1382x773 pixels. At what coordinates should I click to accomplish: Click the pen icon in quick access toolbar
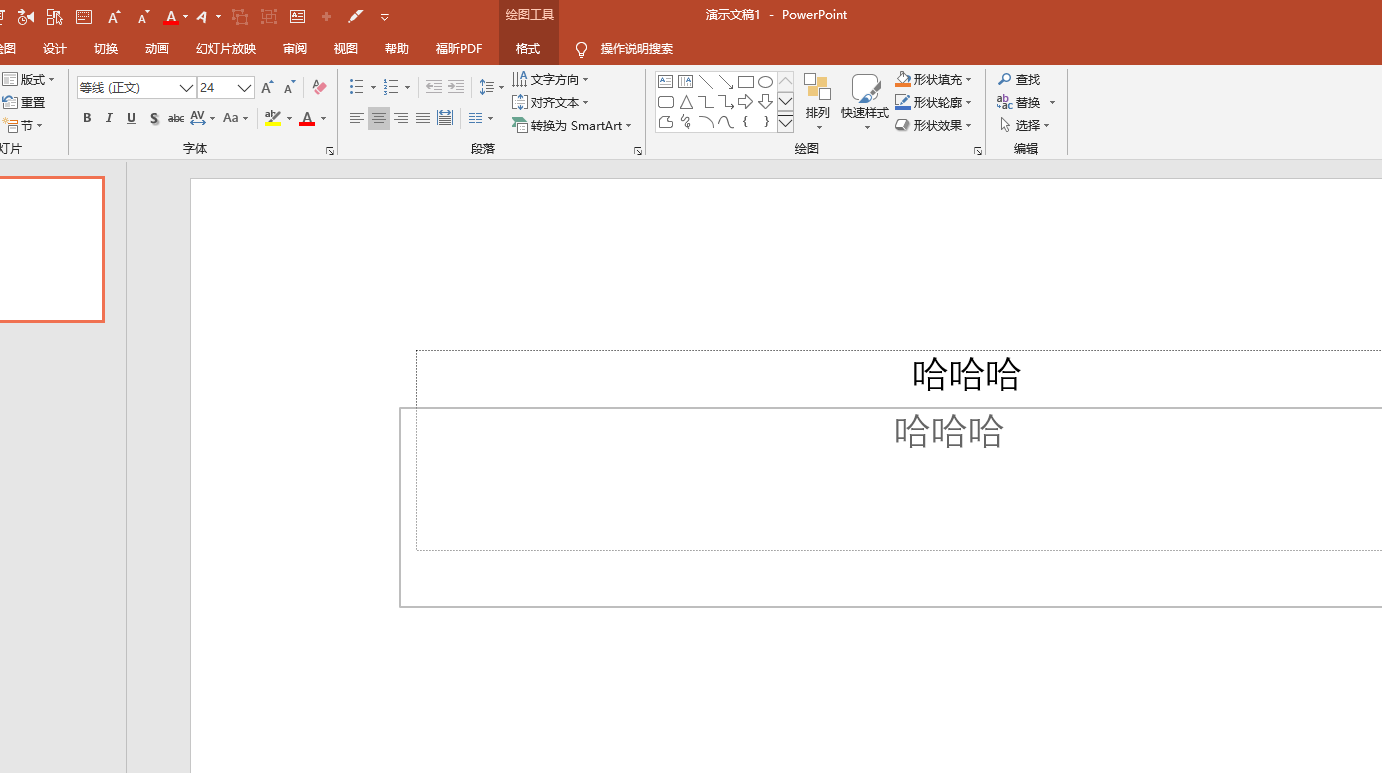pos(355,17)
